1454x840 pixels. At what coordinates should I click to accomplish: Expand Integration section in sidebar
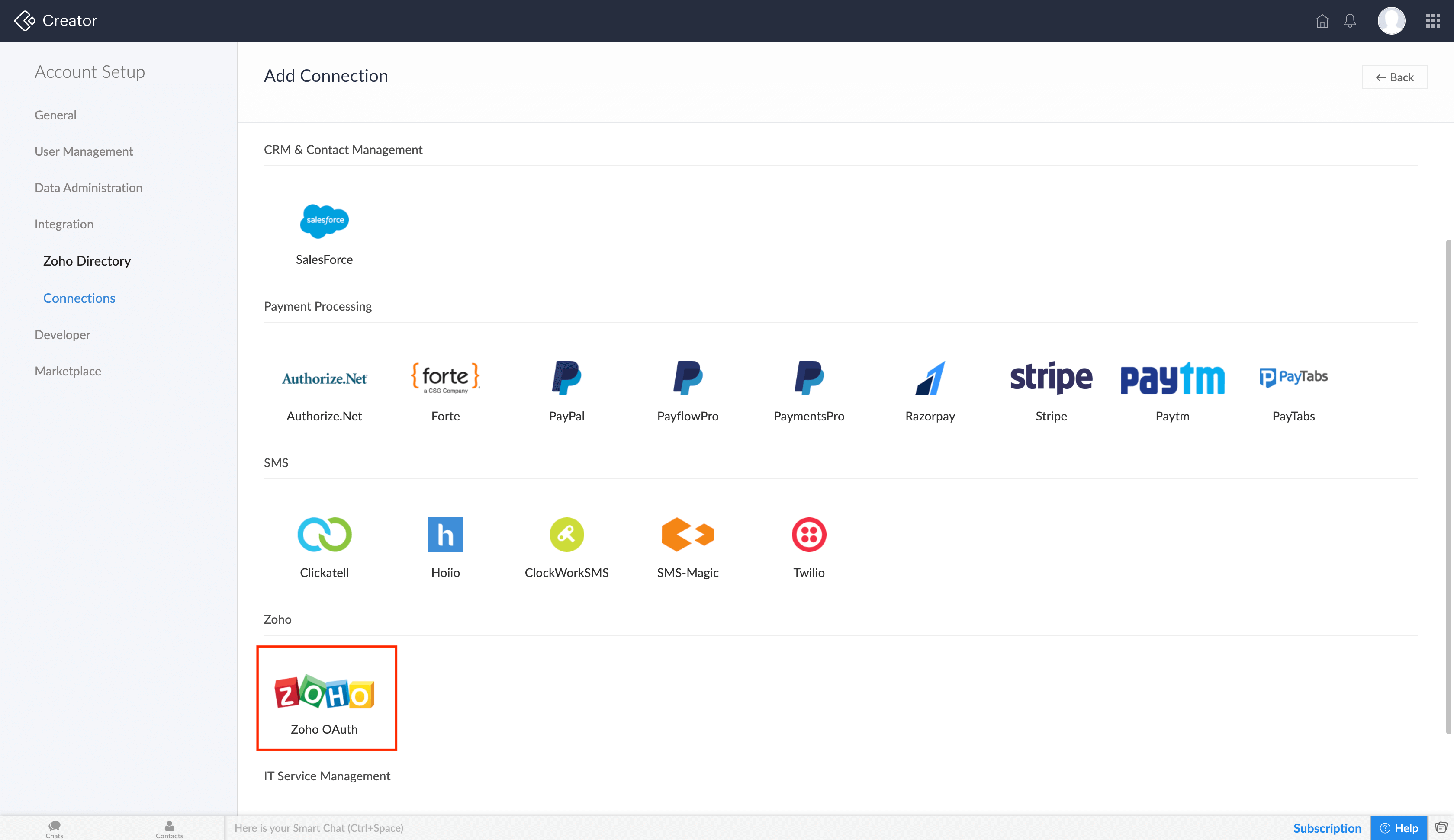(x=64, y=224)
